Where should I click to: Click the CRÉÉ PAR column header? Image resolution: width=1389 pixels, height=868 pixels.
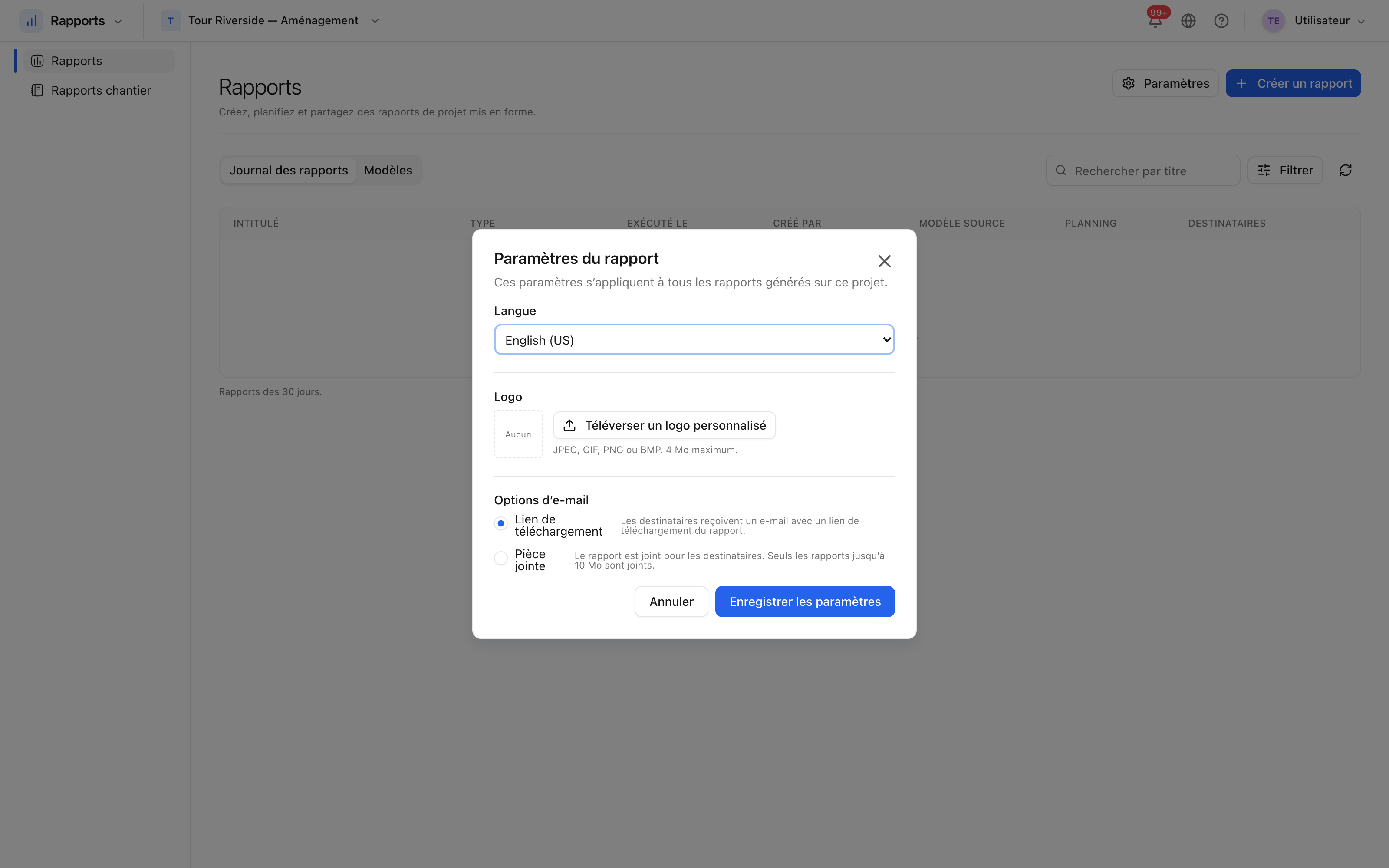[797, 224]
